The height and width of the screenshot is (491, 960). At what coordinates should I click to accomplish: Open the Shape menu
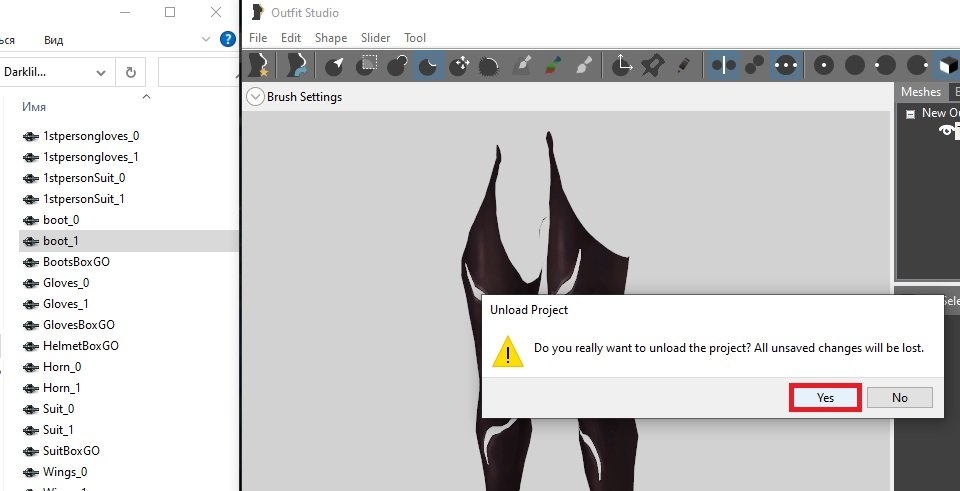click(331, 38)
